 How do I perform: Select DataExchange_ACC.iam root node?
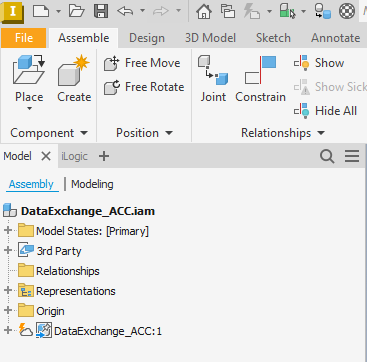(x=88, y=211)
